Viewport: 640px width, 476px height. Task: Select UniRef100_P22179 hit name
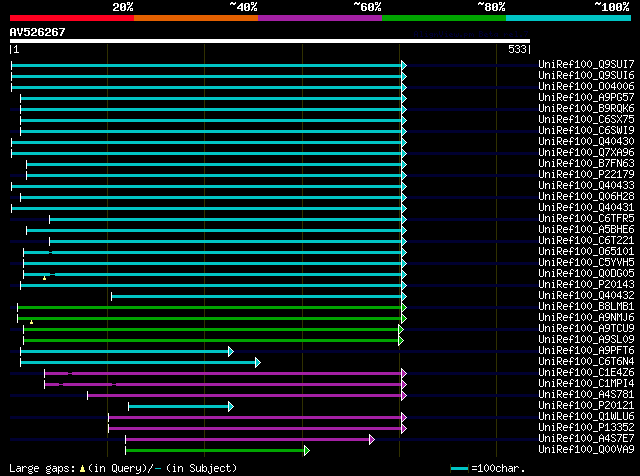(x=586, y=174)
